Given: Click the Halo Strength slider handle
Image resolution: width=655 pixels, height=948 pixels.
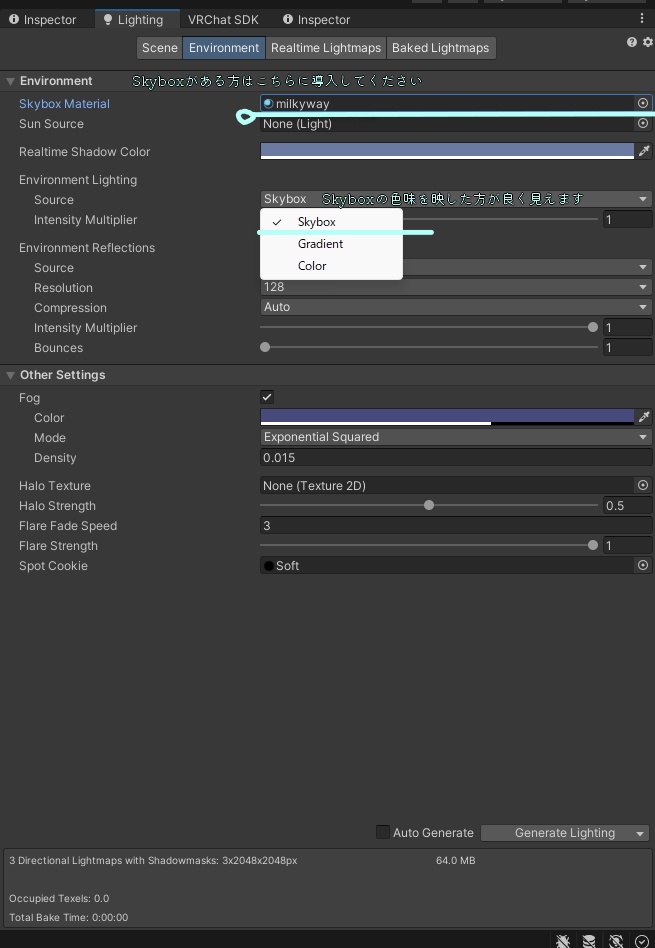Looking at the screenshot, I should [429, 506].
